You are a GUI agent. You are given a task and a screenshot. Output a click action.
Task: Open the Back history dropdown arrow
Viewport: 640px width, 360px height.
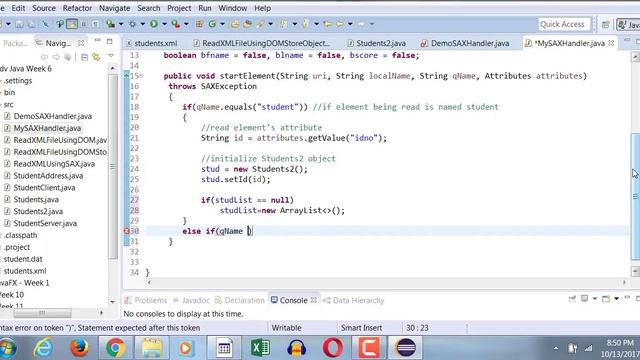pos(350,24)
